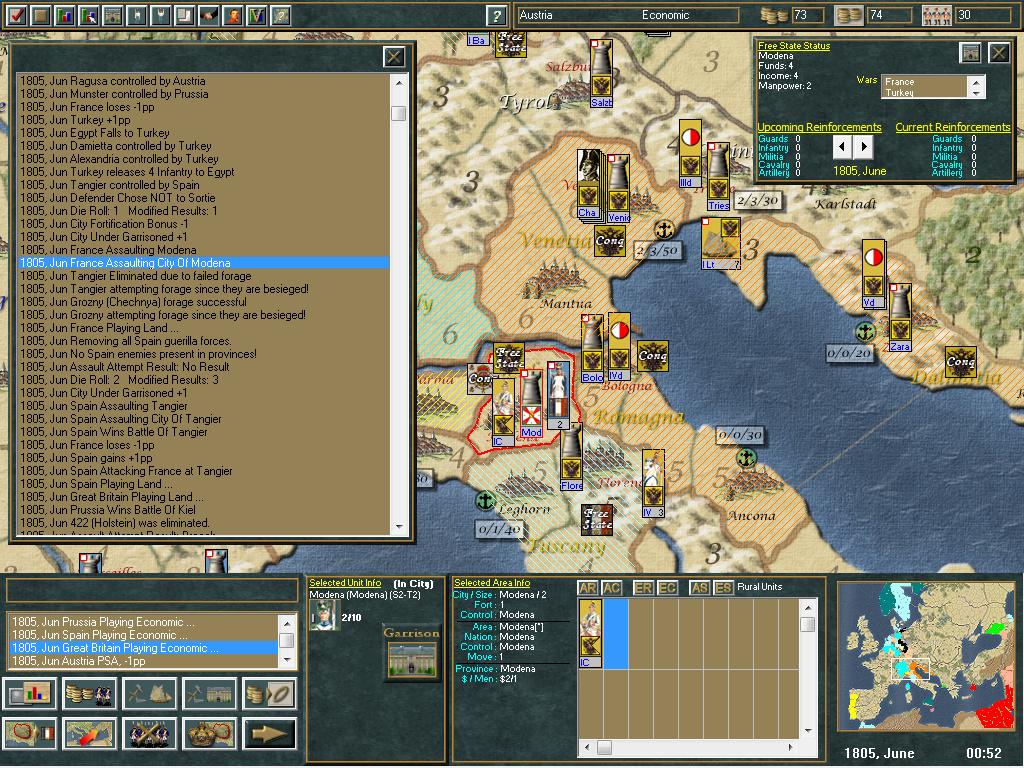Click the bar chart with cursor icon
Screen dimensions: 1024x768
click(x=89, y=15)
